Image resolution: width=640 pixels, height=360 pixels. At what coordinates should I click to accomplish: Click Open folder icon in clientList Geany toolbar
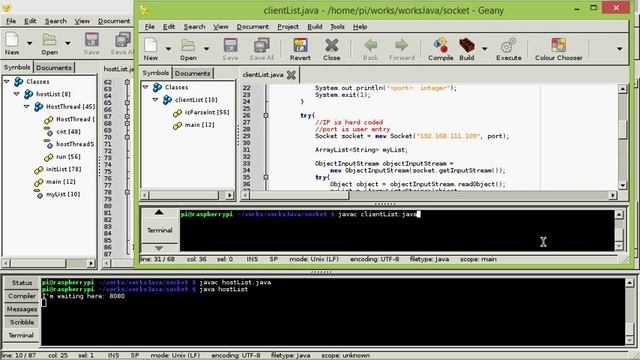pyautogui.click(x=188, y=45)
